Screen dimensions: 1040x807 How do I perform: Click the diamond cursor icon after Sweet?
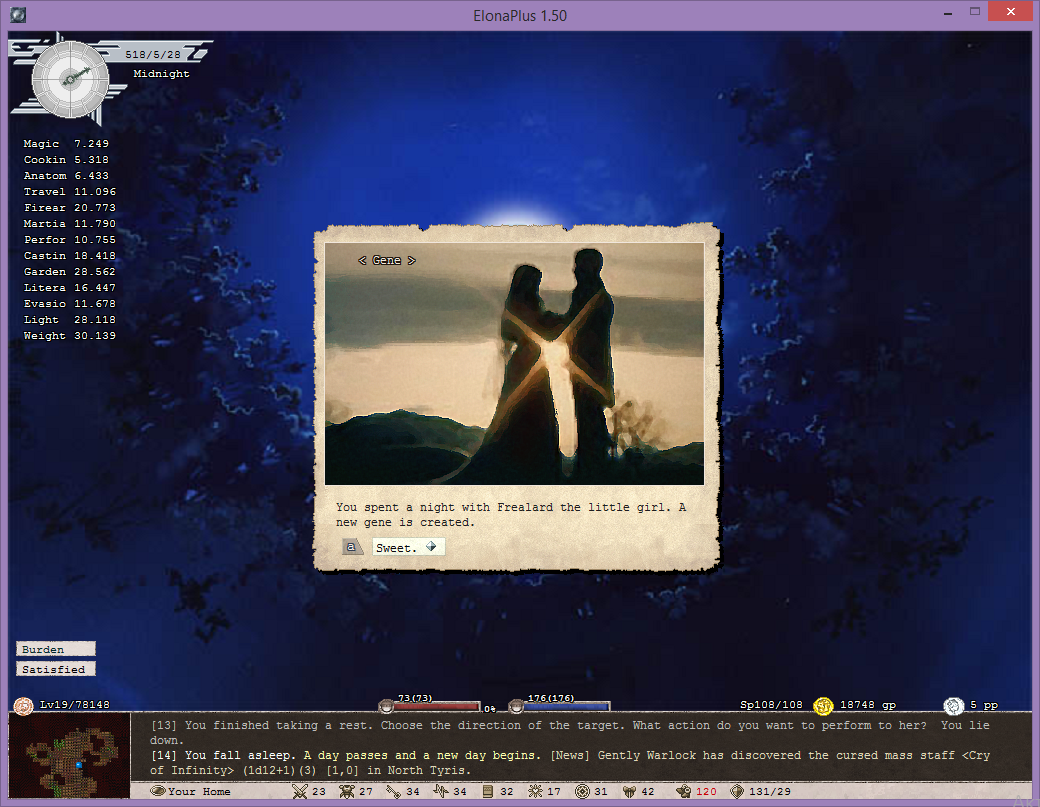[x=431, y=546]
